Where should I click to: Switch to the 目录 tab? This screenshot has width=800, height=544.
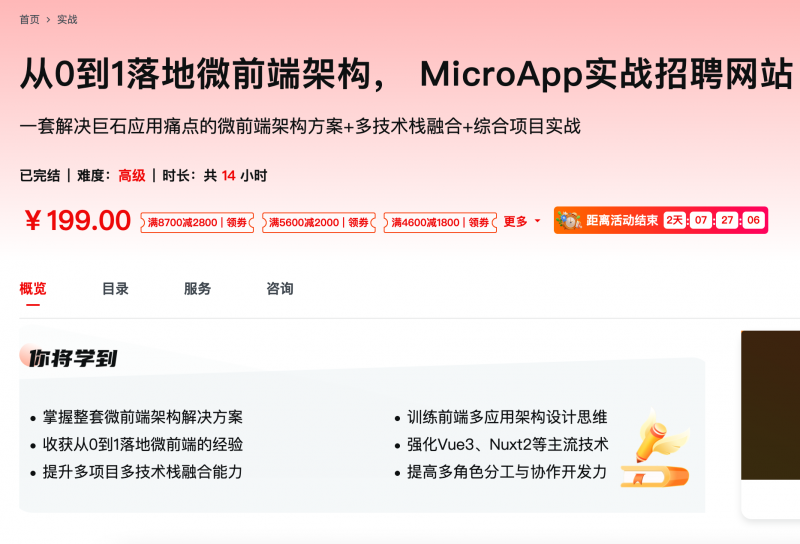point(115,289)
